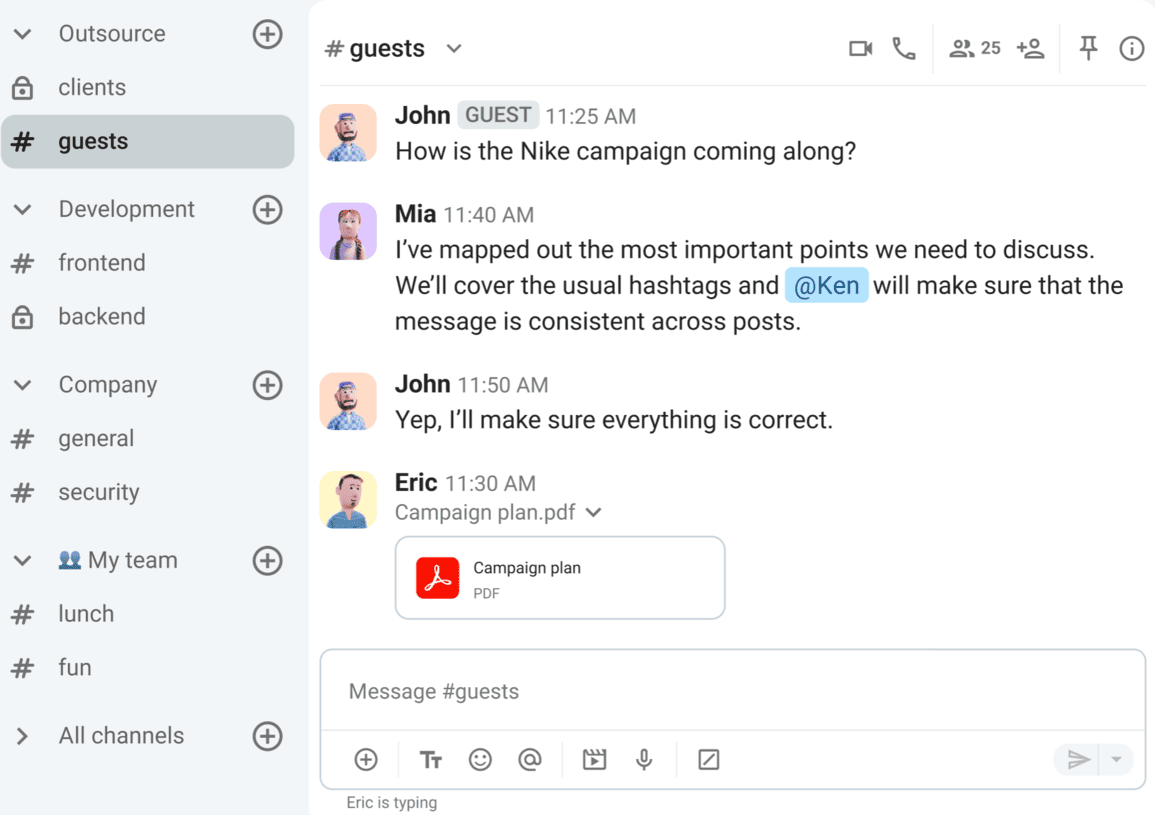1155x815 pixels.
Task: Collapse the Development section
Action: click(x=22, y=209)
